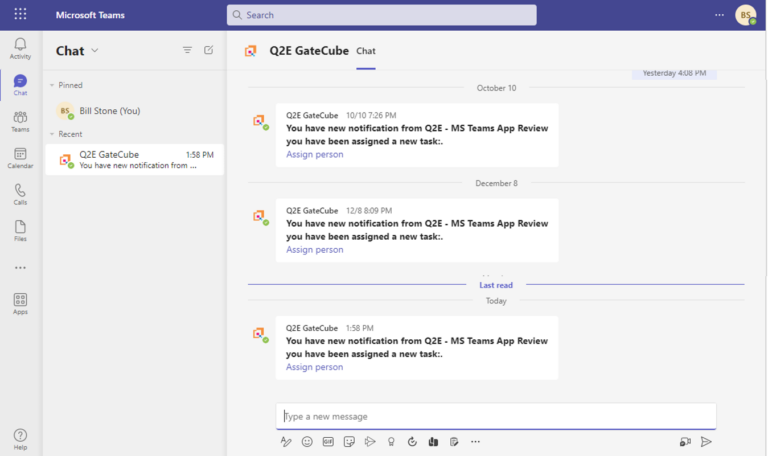
Task: Open the Calendar view
Action: [20, 158]
